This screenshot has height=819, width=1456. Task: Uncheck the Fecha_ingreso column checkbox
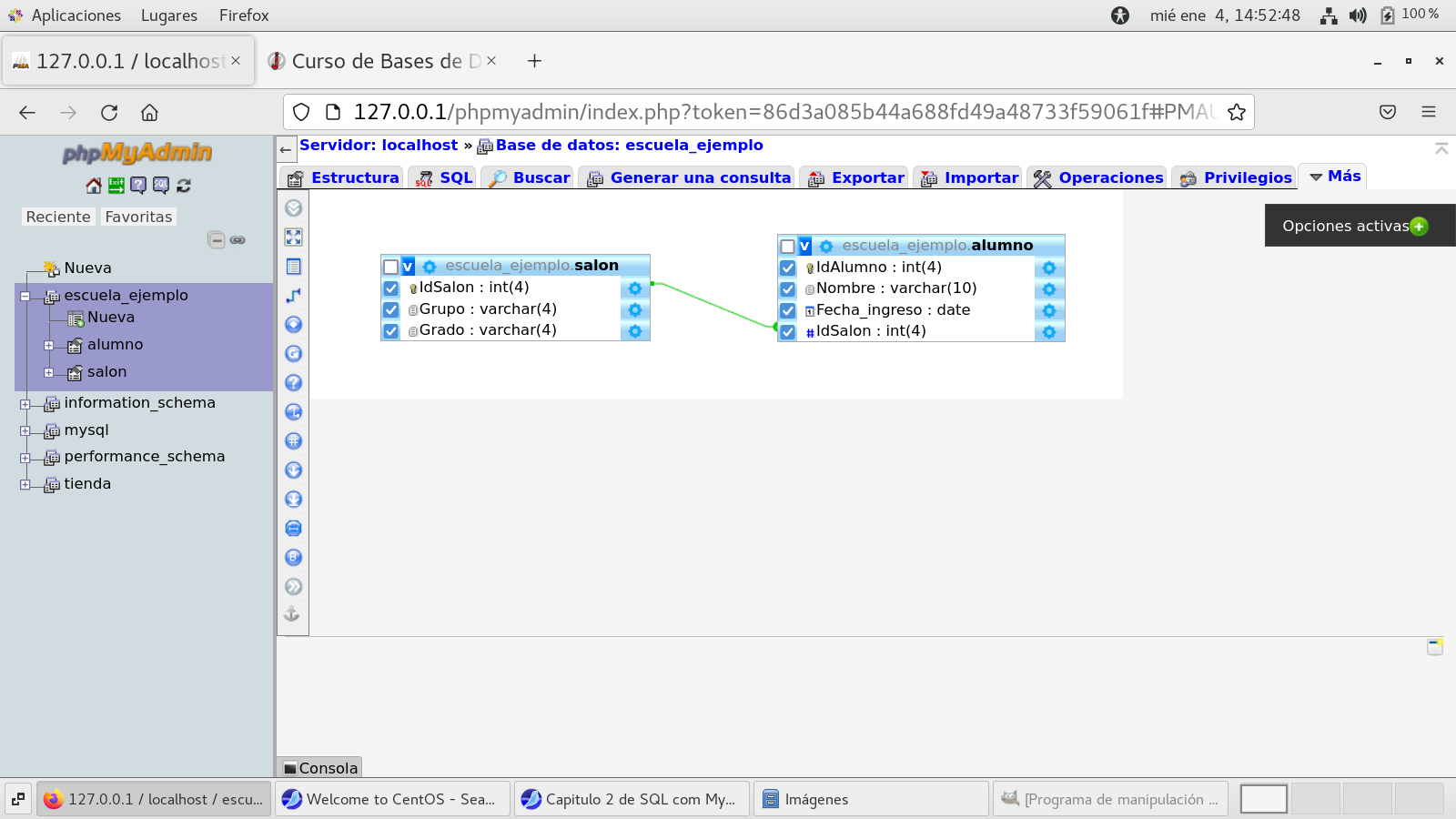click(788, 310)
